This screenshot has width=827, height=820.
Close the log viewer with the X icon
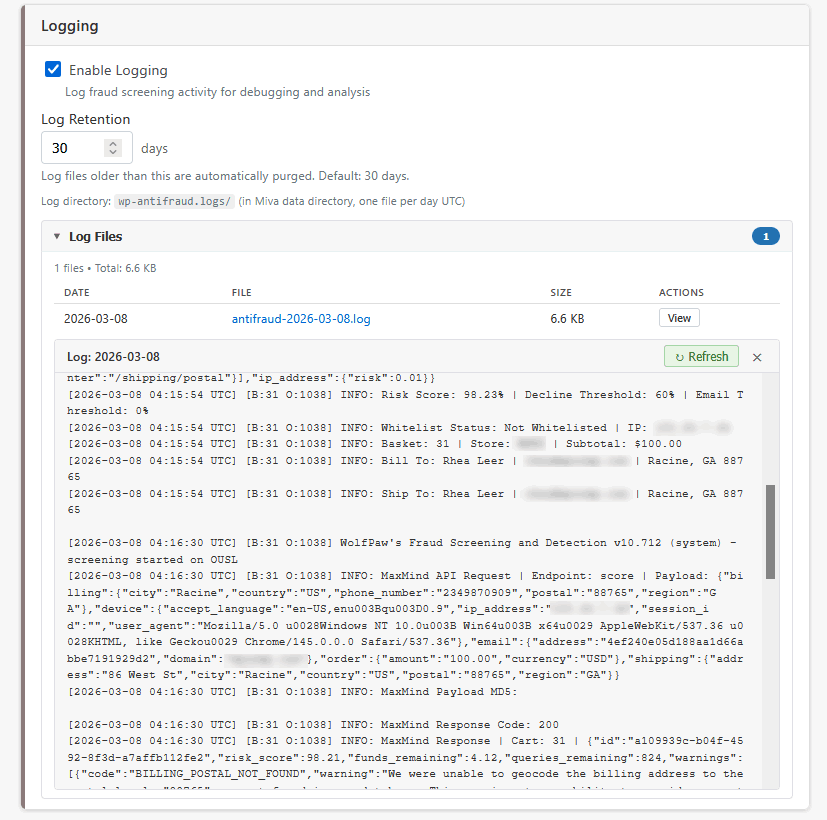[757, 357]
